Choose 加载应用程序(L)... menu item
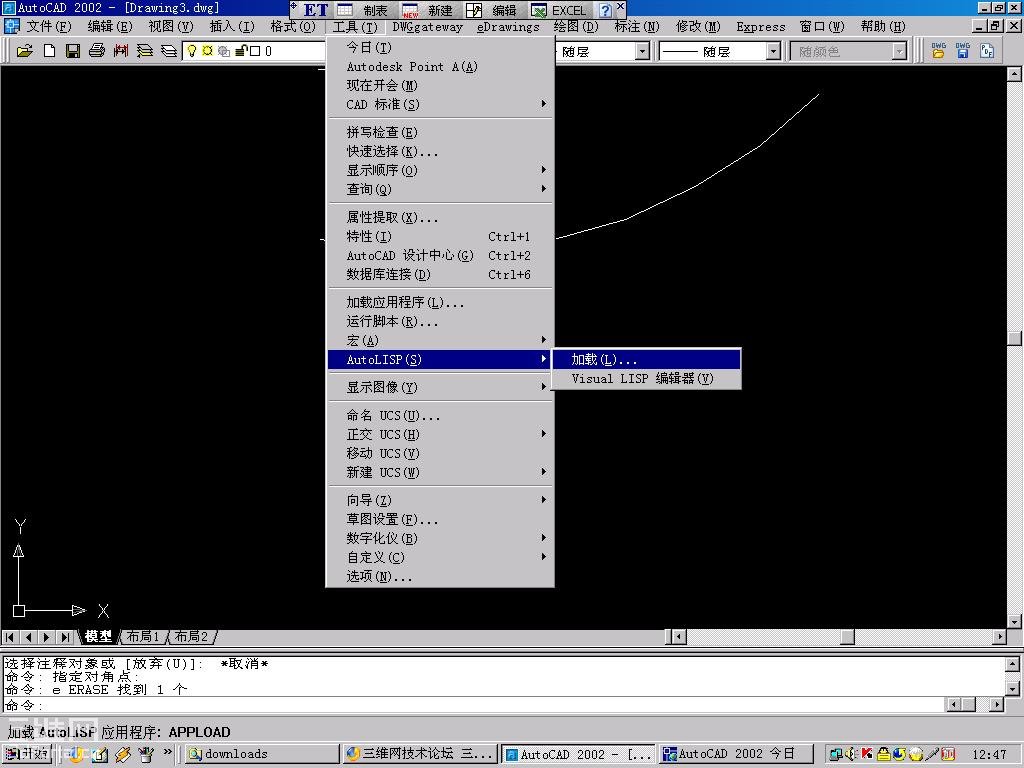Viewport: 1024px width, 768px height. click(440, 302)
